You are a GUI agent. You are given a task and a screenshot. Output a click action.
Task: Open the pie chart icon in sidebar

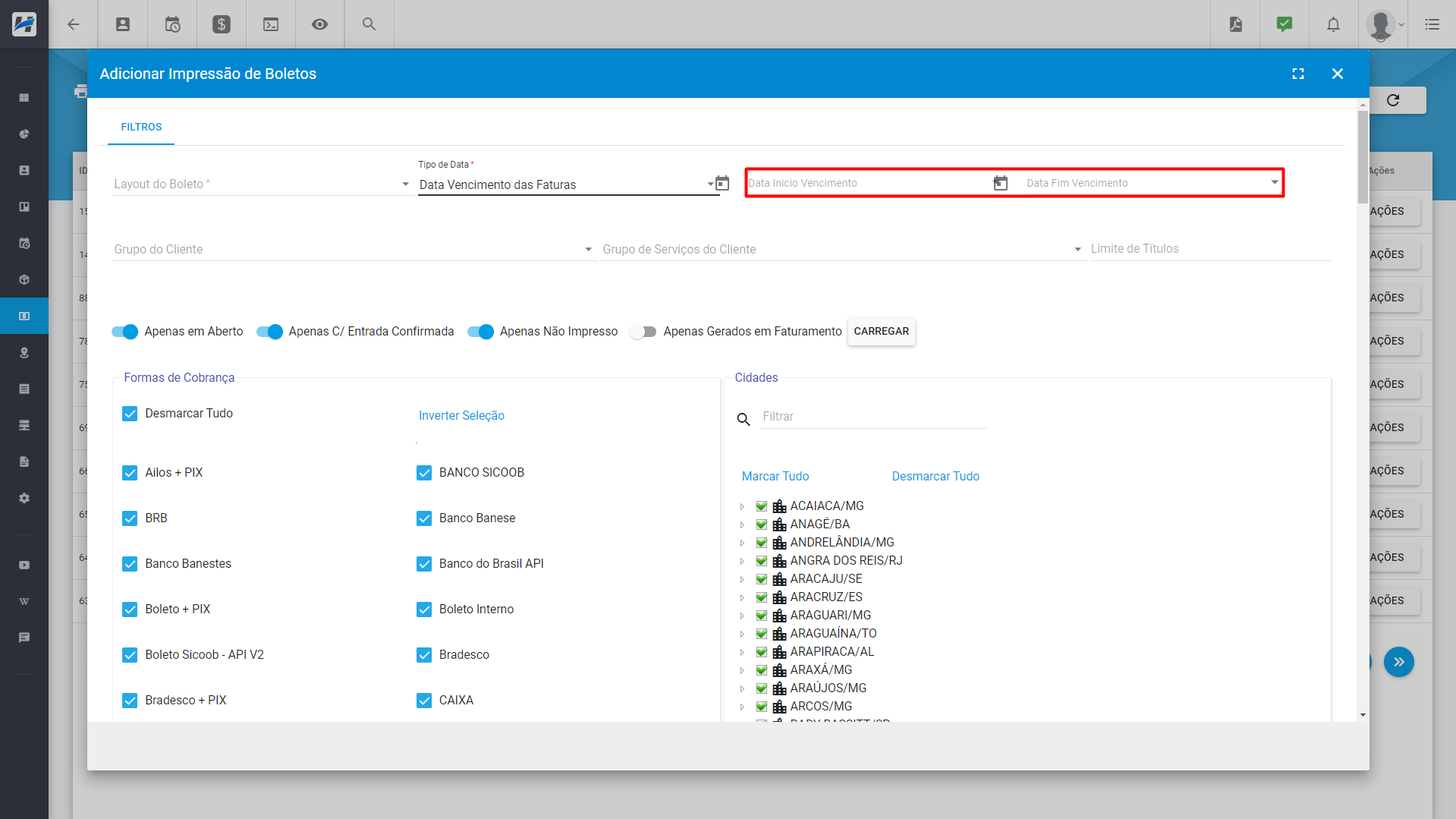[24, 134]
